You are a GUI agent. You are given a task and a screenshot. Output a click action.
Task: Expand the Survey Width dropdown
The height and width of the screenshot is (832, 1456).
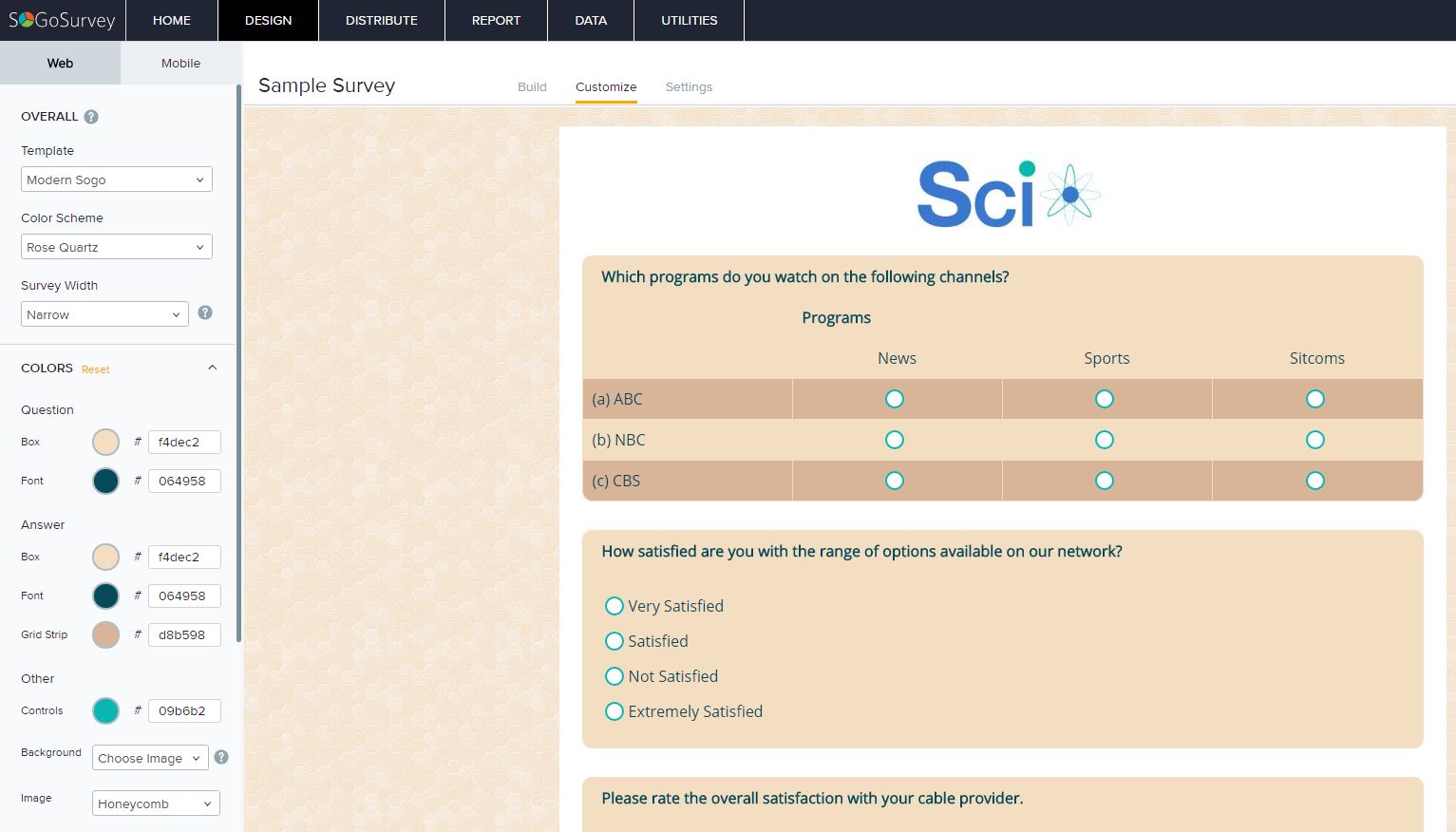click(104, 314)
